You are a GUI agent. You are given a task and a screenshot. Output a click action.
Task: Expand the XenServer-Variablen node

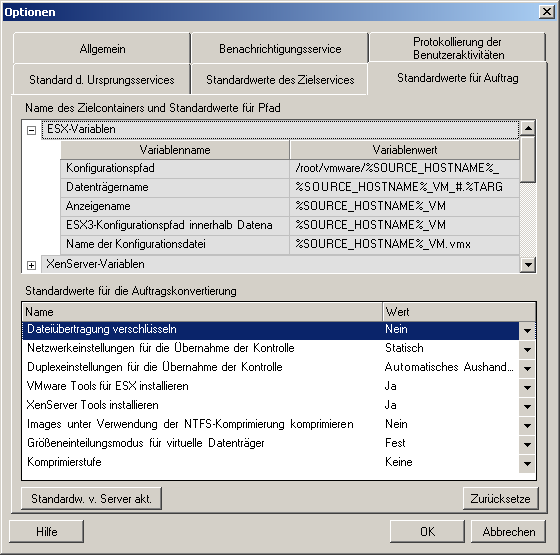tap(31, 265)
